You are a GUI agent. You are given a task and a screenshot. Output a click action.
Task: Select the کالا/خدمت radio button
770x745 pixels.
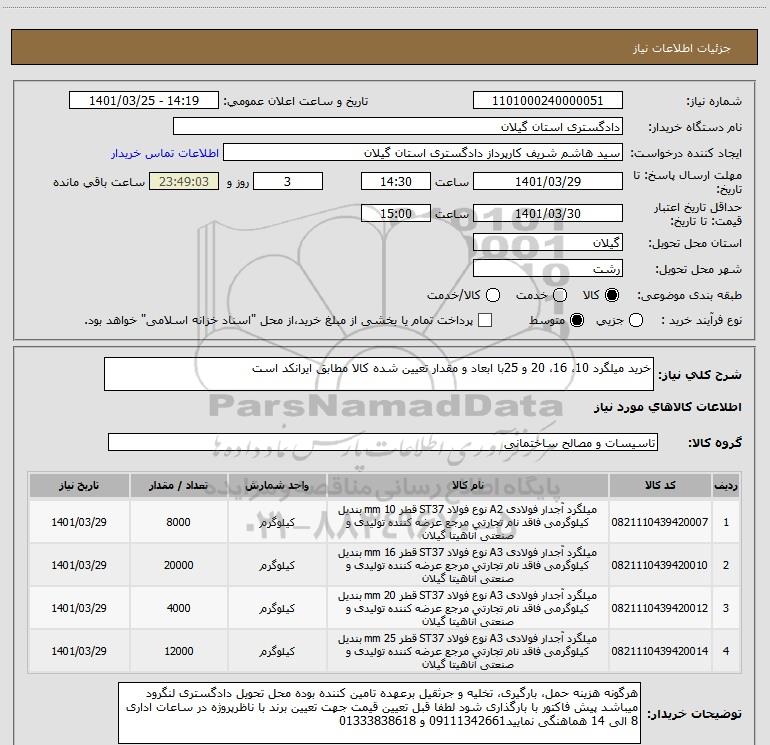coord(493,295)
